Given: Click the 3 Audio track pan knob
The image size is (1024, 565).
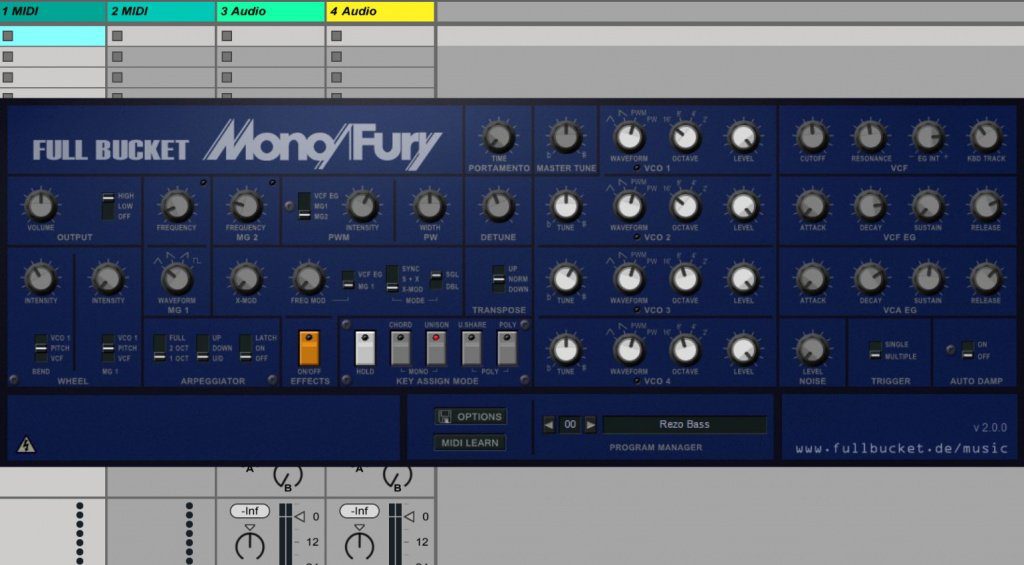Looking at the screenshot, I should pos(250,545).
